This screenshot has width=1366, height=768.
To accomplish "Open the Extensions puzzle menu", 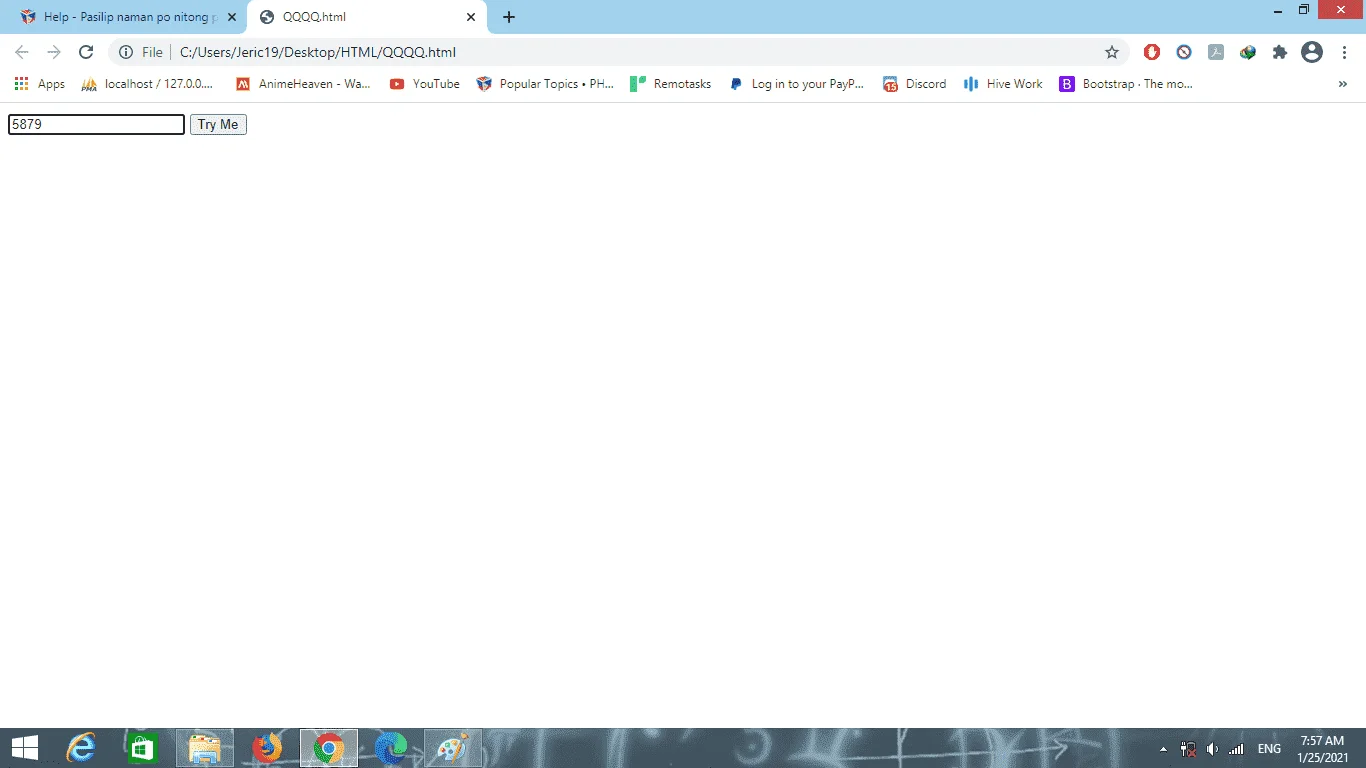I will 1280,52.
